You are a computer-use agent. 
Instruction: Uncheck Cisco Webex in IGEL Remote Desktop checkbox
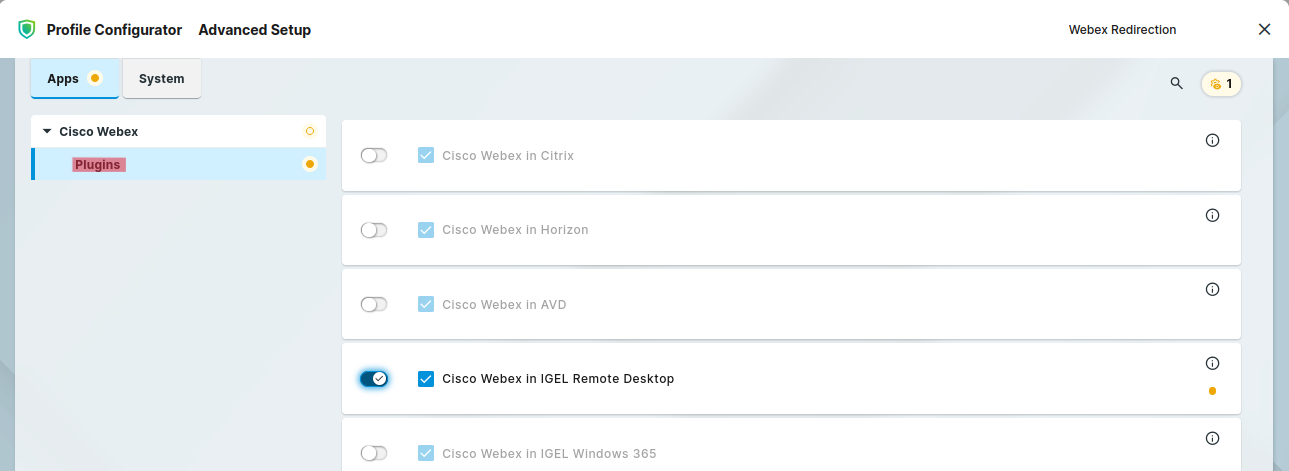426,379
